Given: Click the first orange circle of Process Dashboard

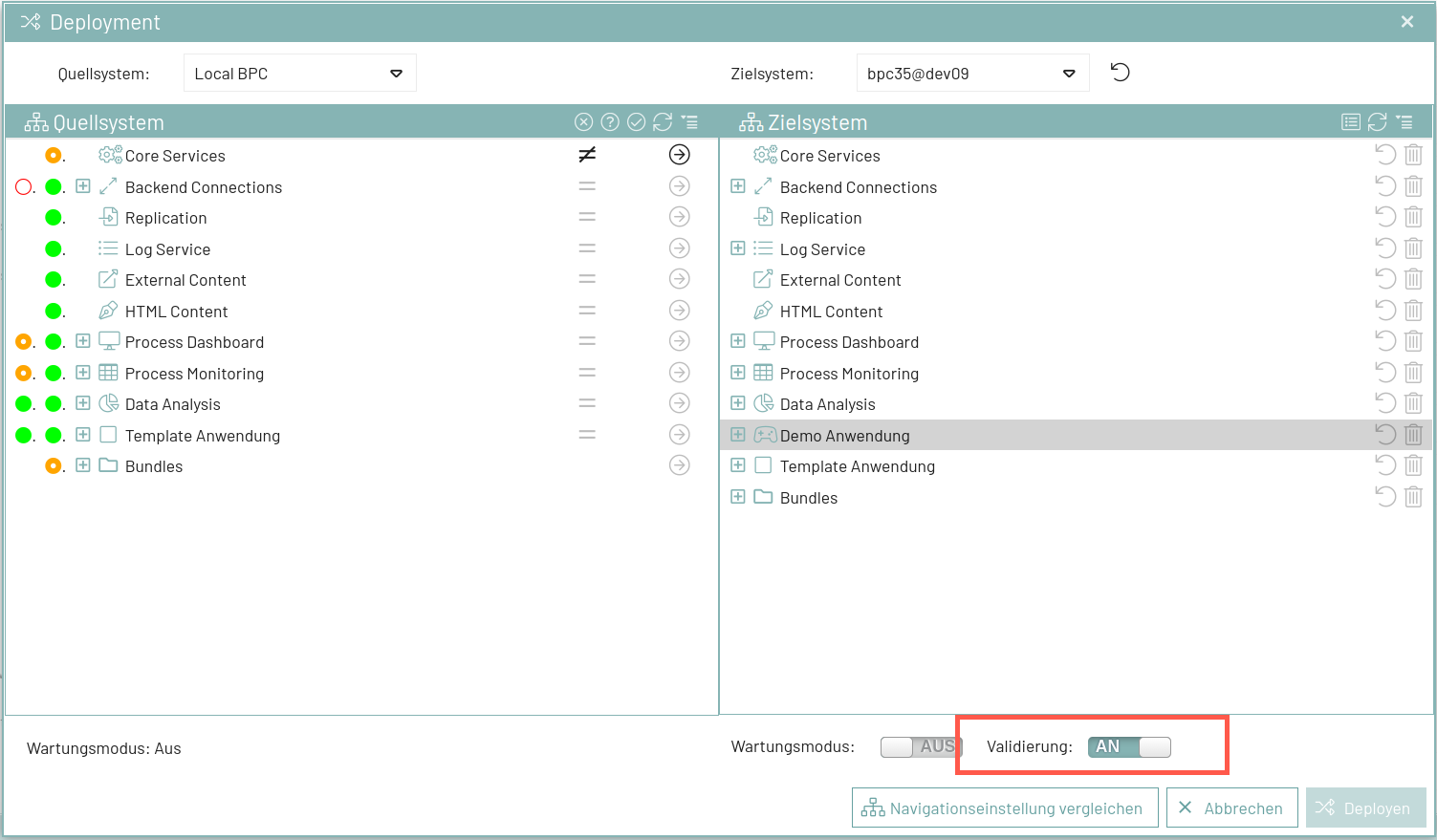Looking at the screenshot, I should 24,341.
